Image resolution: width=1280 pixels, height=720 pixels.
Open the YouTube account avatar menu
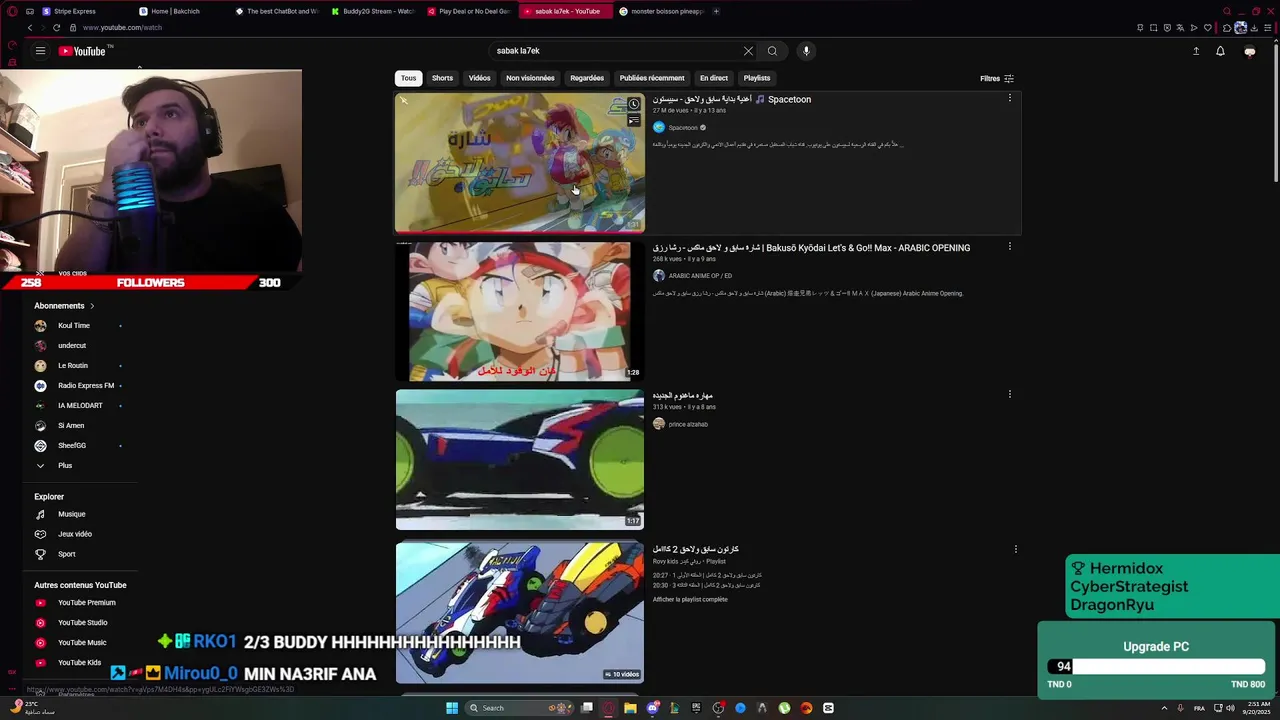click(x=1249, y=51)
